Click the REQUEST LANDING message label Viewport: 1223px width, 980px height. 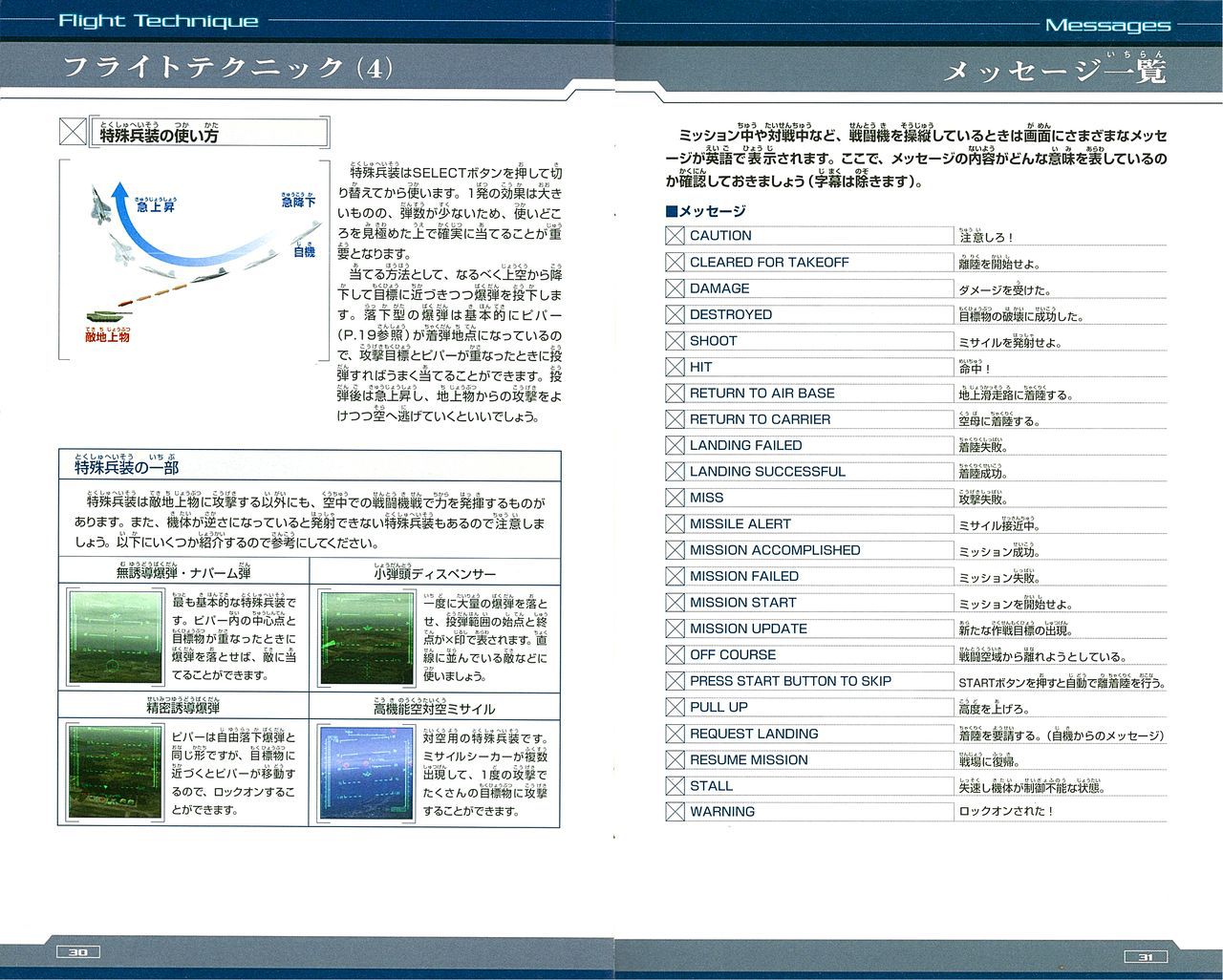point(754,734)
